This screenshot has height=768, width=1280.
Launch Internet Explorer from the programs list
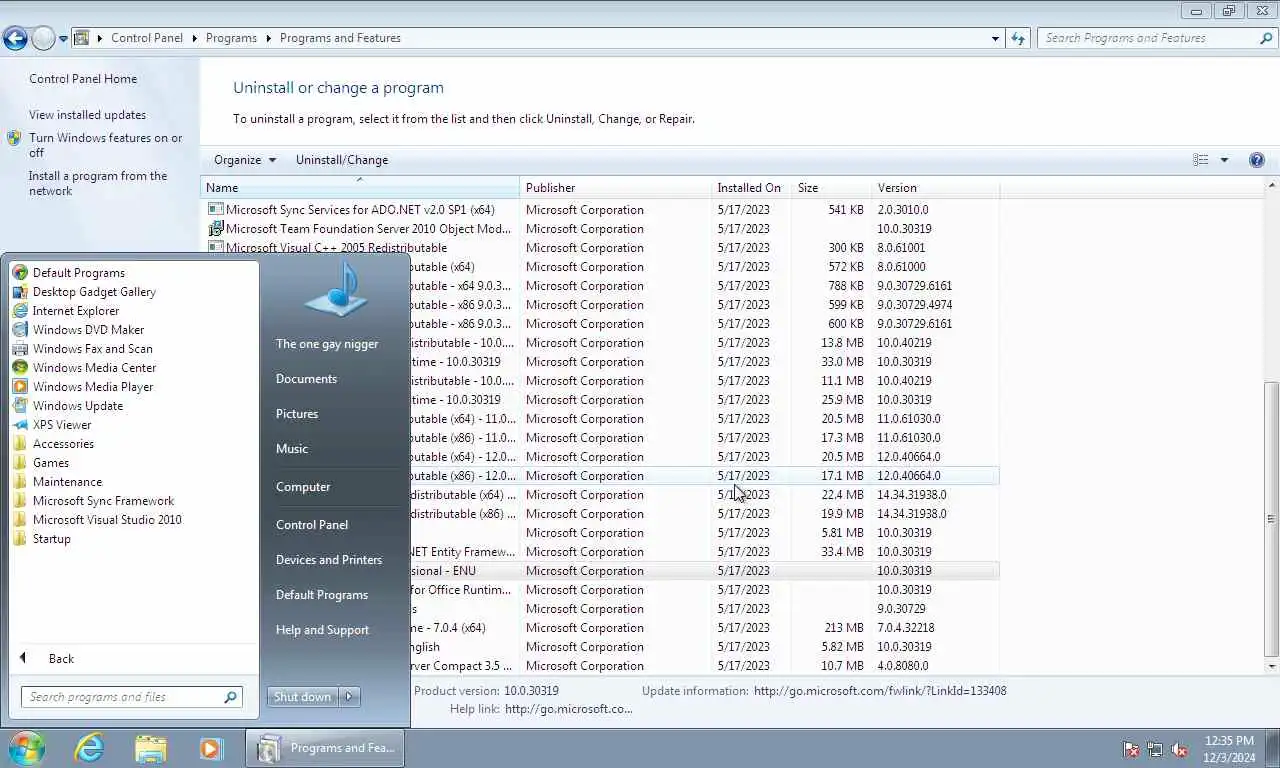coord(75,311)
